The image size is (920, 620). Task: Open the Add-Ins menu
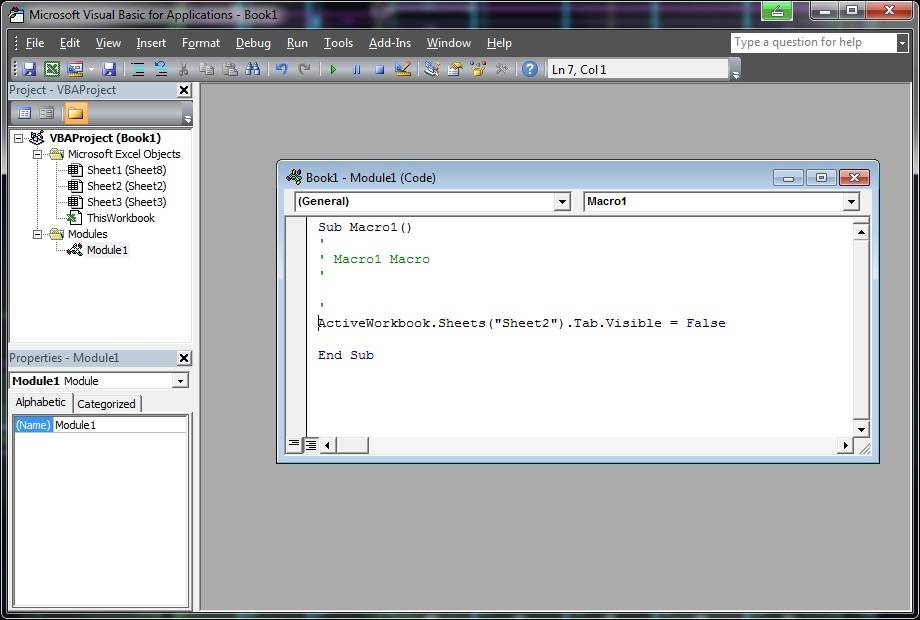(x=390, y=43)
